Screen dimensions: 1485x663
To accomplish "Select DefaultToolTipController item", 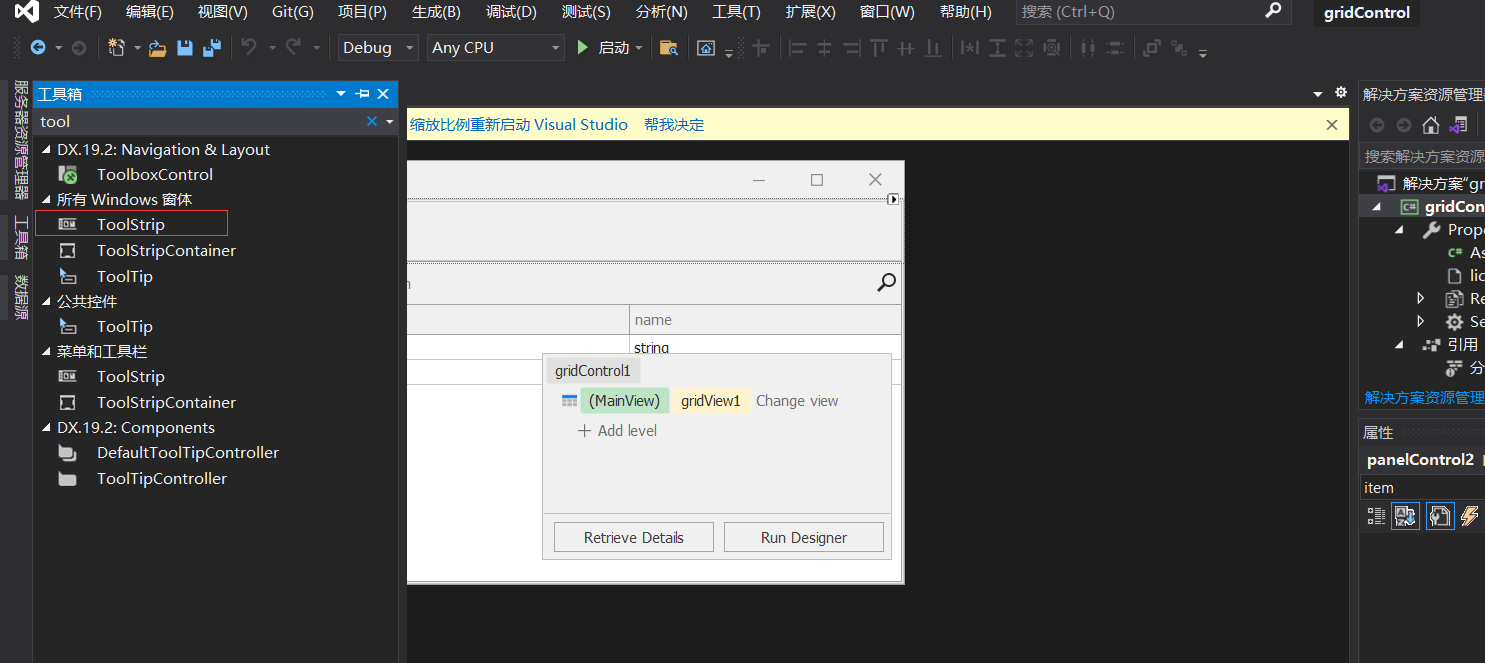I will tap(188, 453).
